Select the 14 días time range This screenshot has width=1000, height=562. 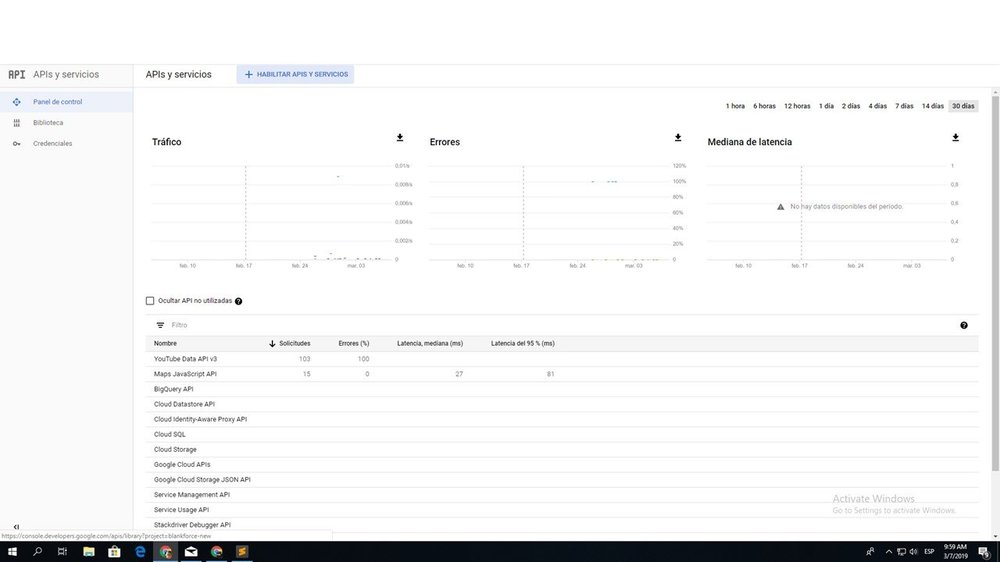(x=932, y=106)
